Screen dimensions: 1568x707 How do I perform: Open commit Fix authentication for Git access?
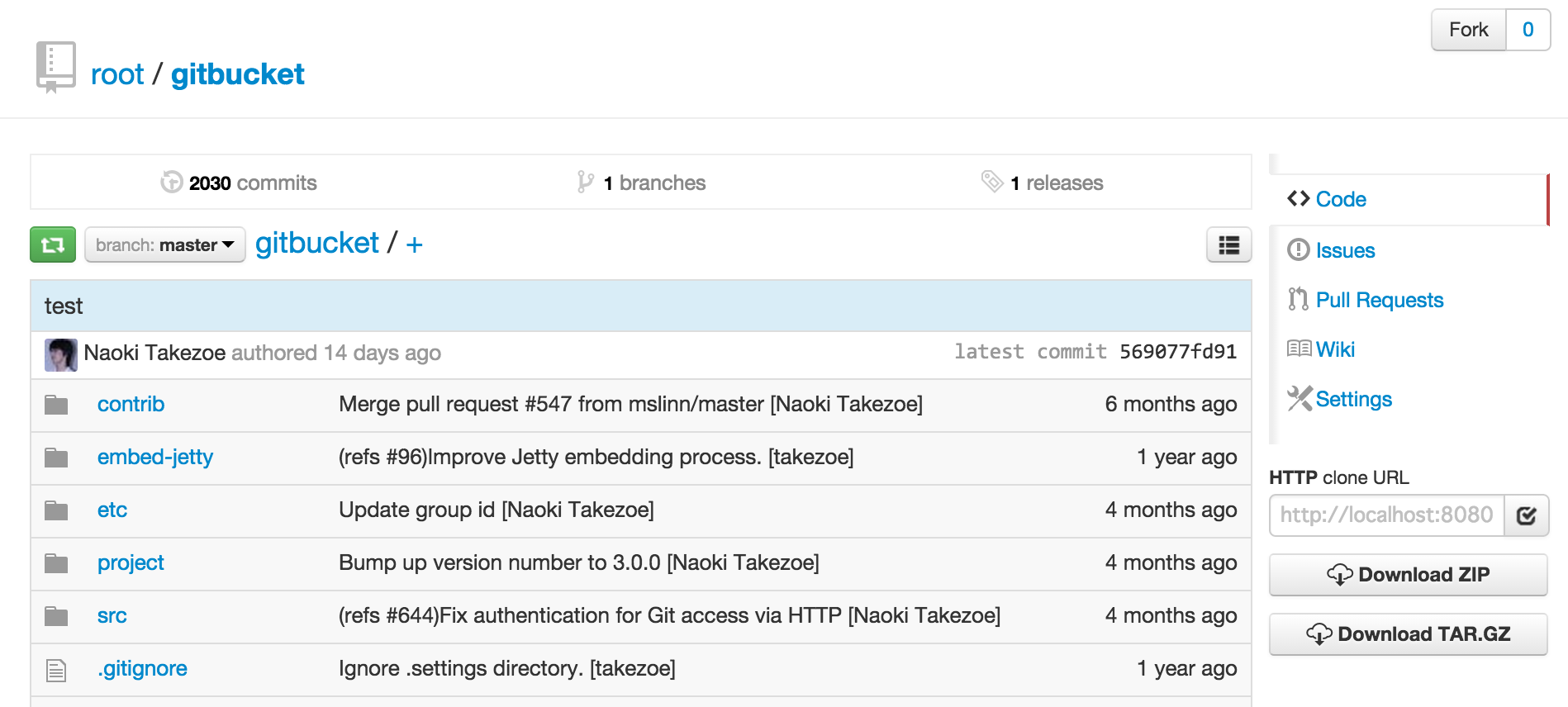click(x=669, y=615)
